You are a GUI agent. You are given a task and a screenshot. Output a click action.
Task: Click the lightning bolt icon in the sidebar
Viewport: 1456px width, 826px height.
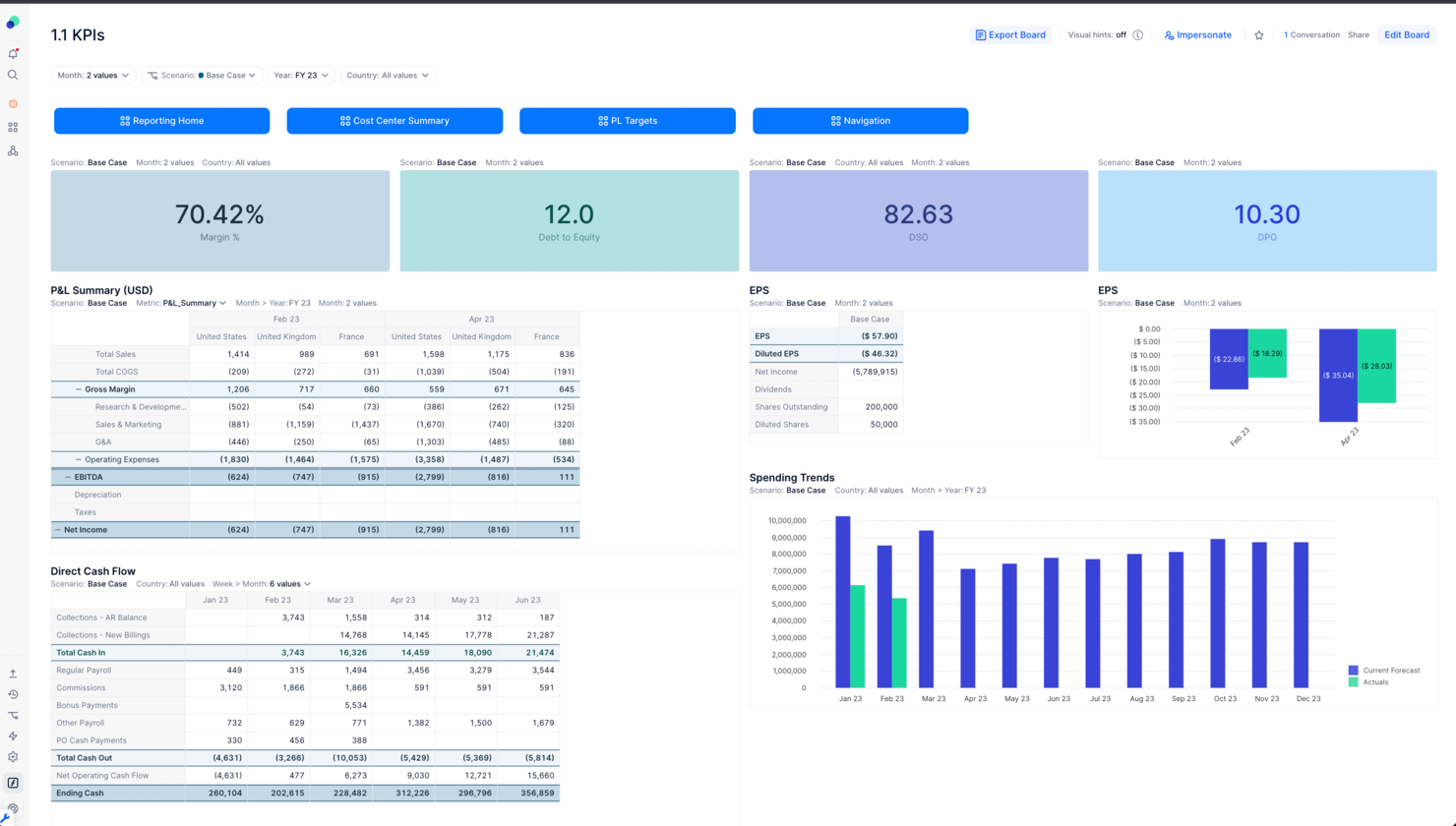[x=13, y=736]
